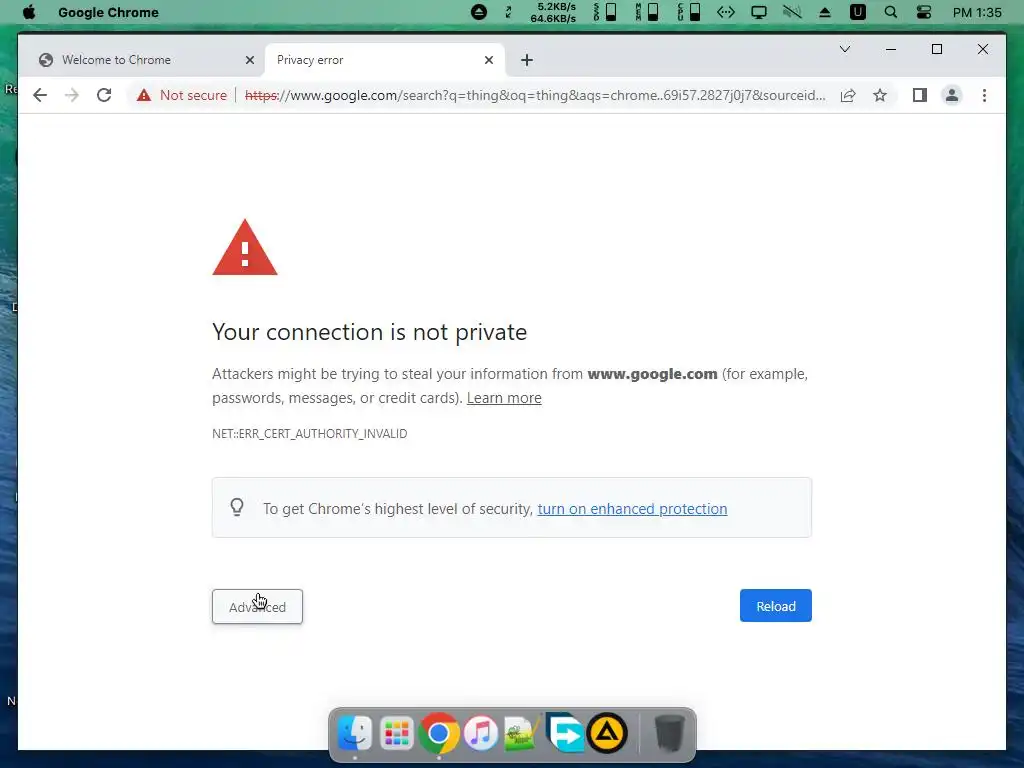Click the address bar URL

tap(535, 95)
